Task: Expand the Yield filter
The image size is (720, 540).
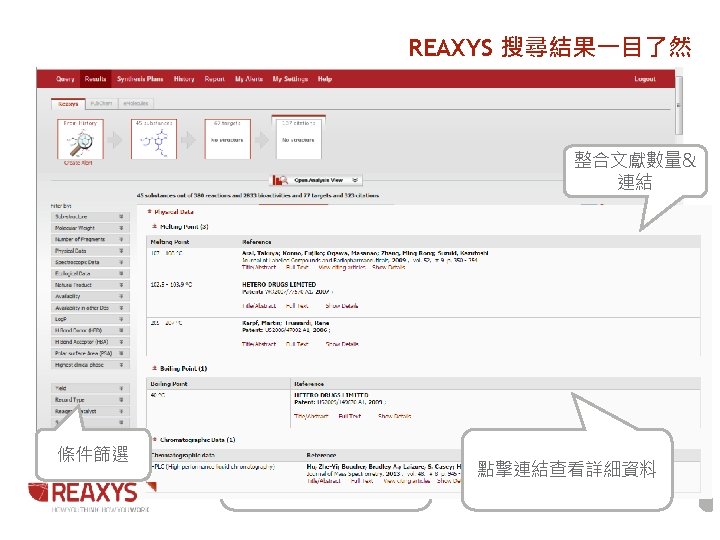Action: pyautogui.click(x=90, y=388)
